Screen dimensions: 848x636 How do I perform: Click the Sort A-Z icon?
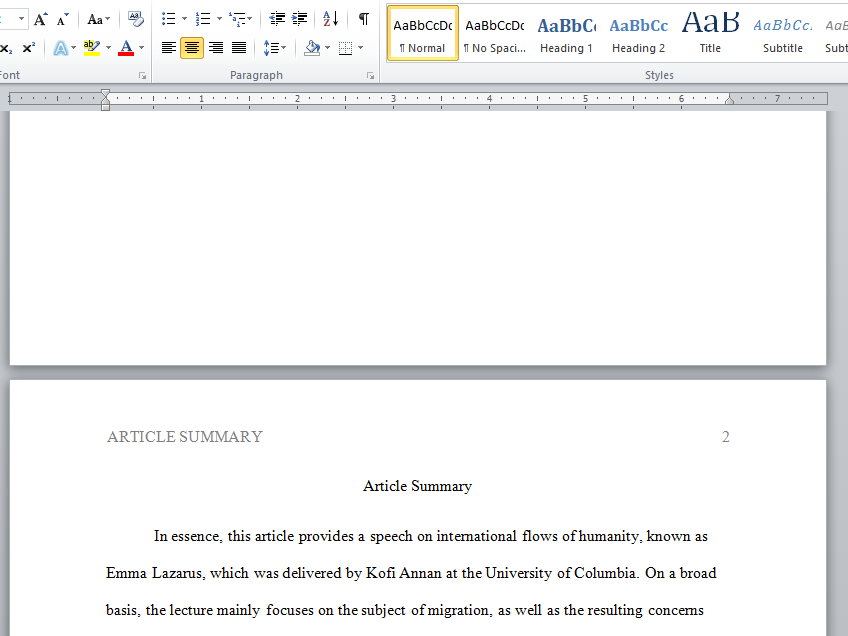pos(330,19)
